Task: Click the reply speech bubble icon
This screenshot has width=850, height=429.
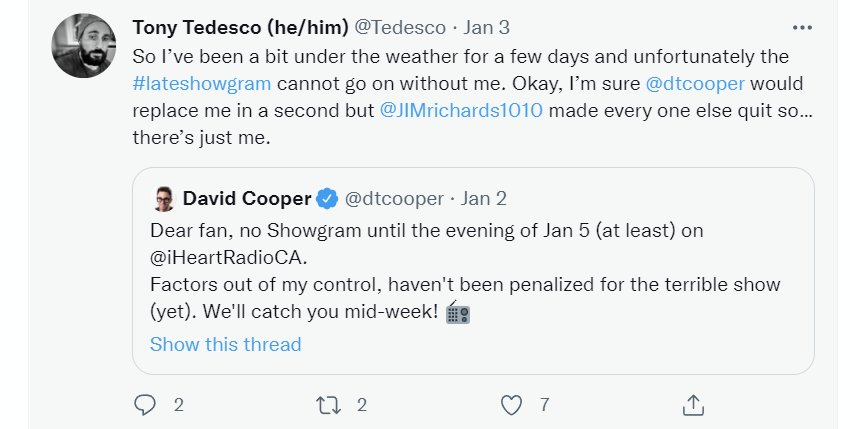Action: [x=144, y=405]
